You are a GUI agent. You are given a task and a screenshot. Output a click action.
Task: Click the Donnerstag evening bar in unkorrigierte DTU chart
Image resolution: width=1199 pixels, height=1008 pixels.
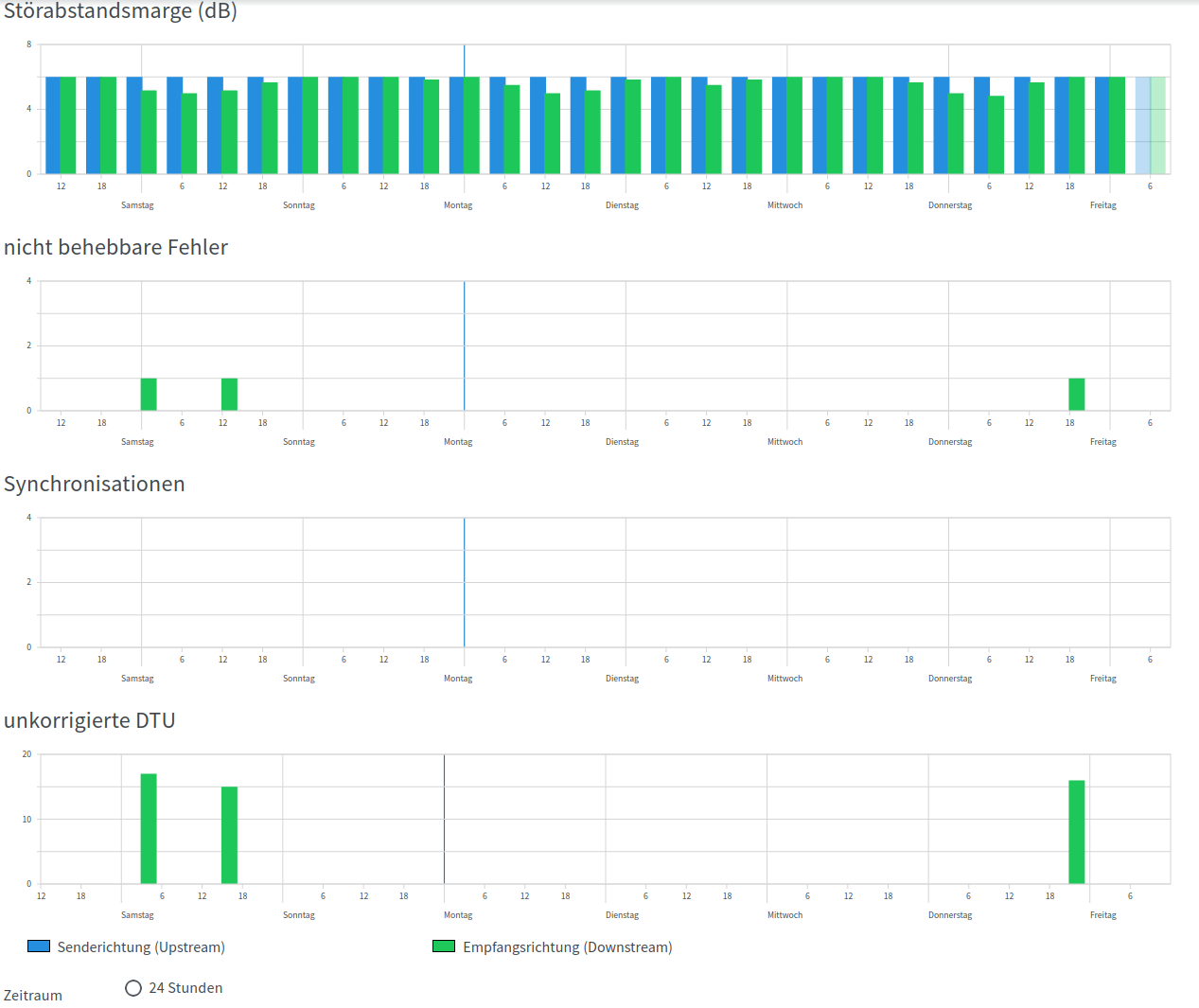(x=1077, y=832)
